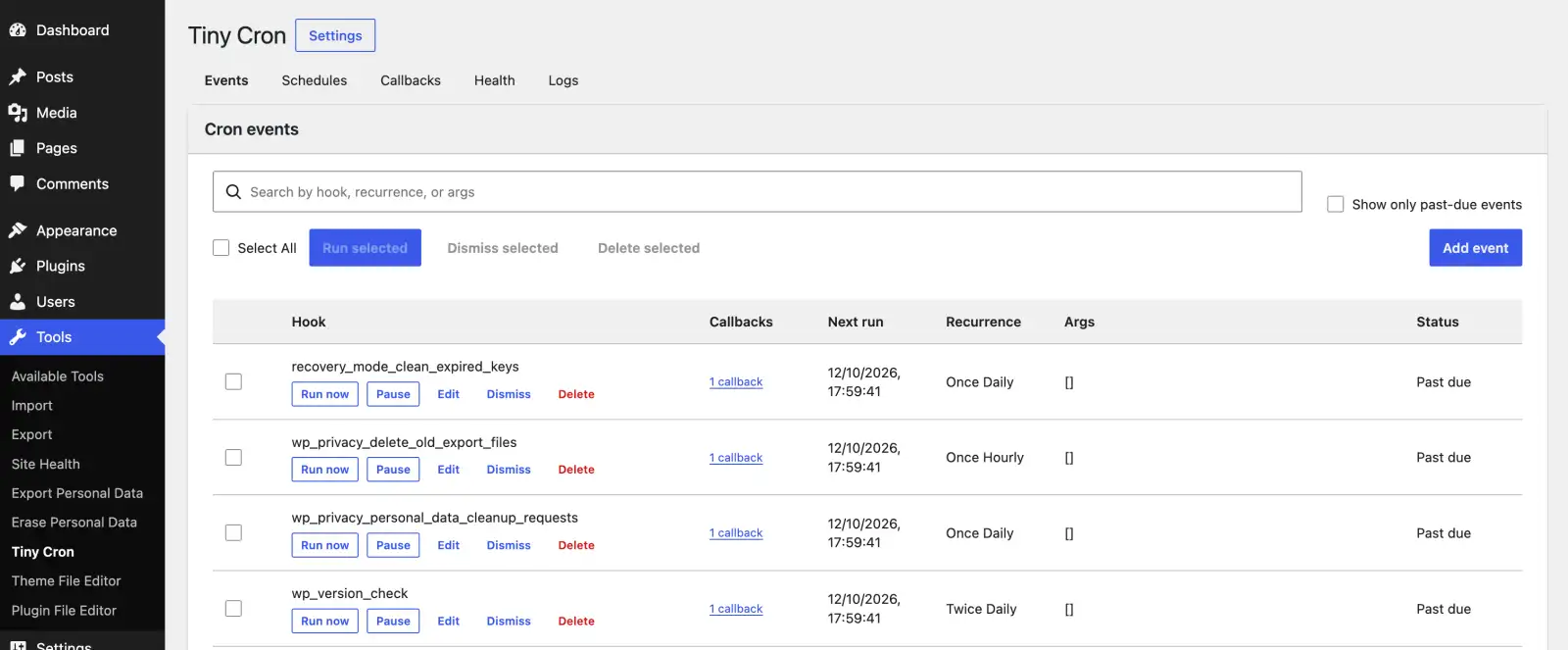Pause the wp_privacy_delete_old_export_files event
Viewport: 1568px width, 650px height.
coord(393,470)
